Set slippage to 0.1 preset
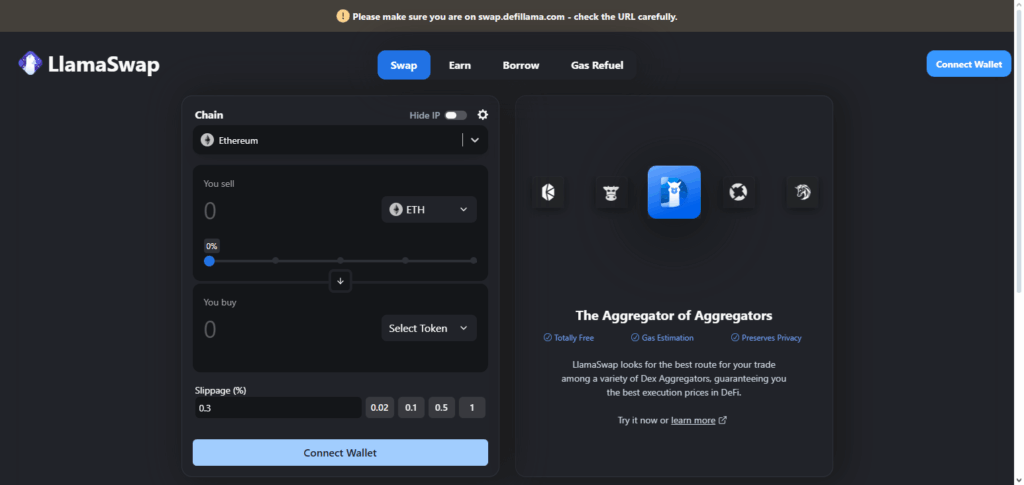The width and height of the screenshot is (1024, 485). 411,408
